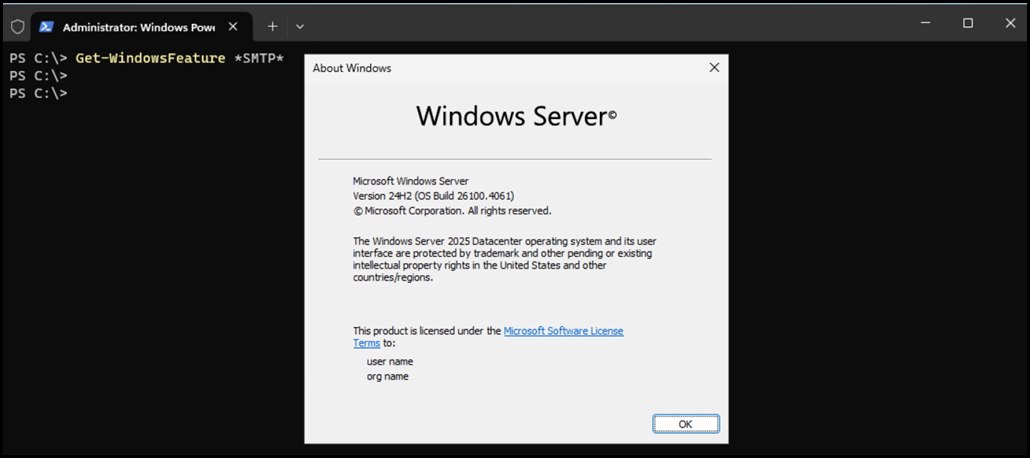Close the Windows Terminal window
The height and width of the screenshot is (458, 1030).
coord(1010,23)
